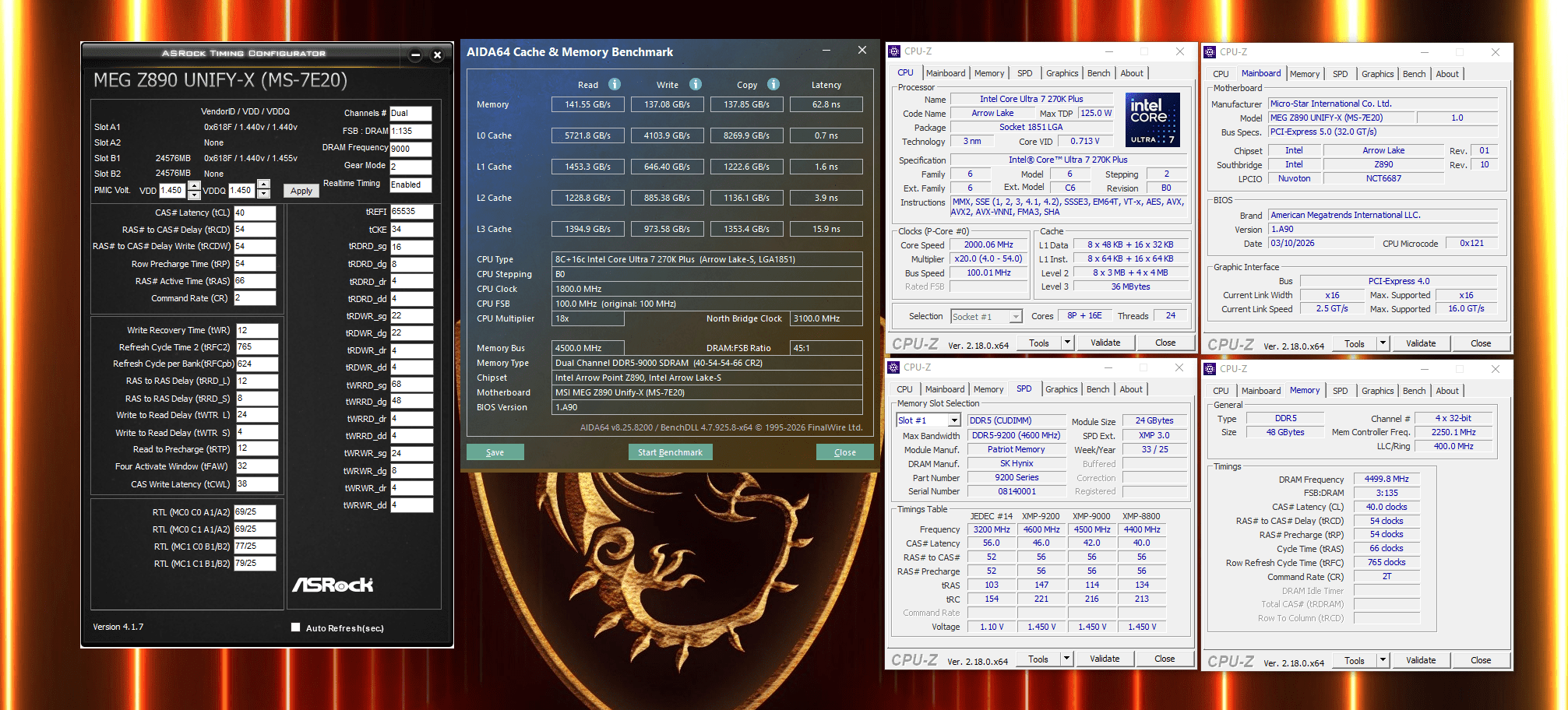The width and height of the screenshot is (1568, 710).
Task: Click the Refresh Cycle Time 2 (tRFC2) field showing 765
Action: point(257,347)
